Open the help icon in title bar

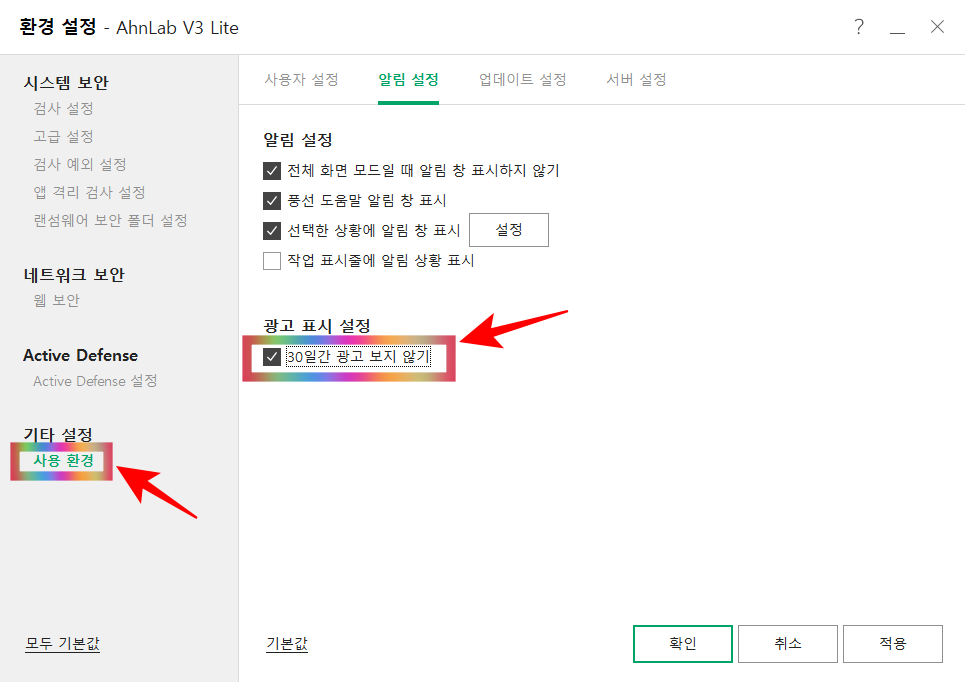[x=858, y=28]
